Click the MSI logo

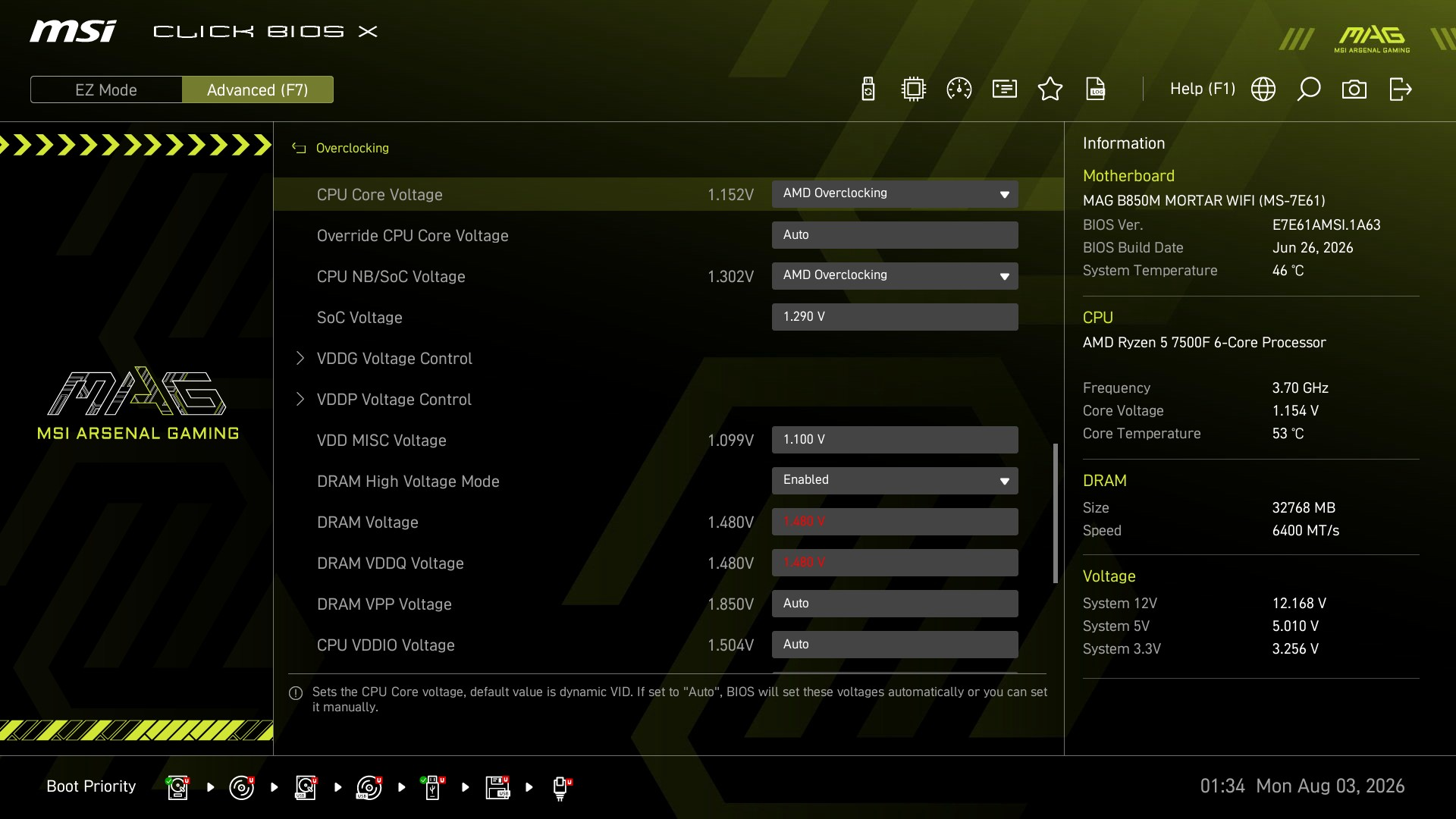coord(73,32)
